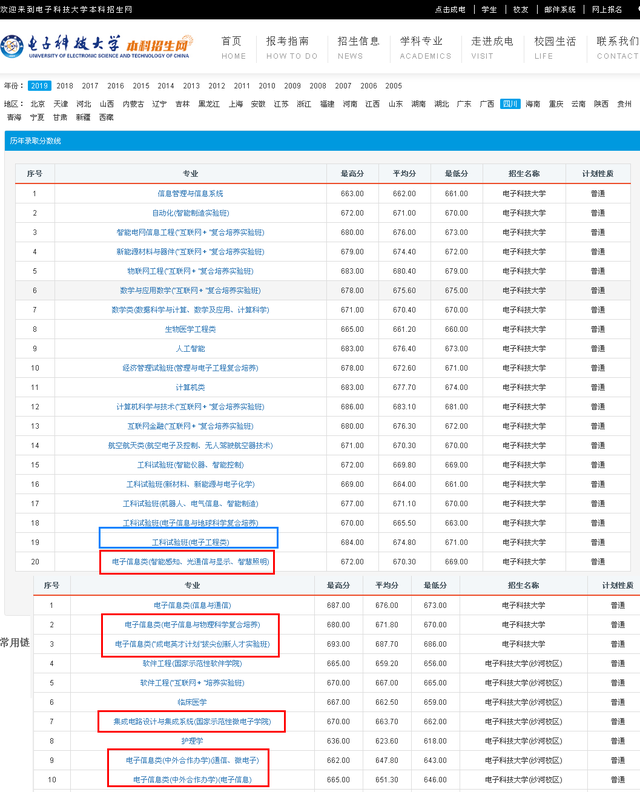Open major 人工智能

190,349
